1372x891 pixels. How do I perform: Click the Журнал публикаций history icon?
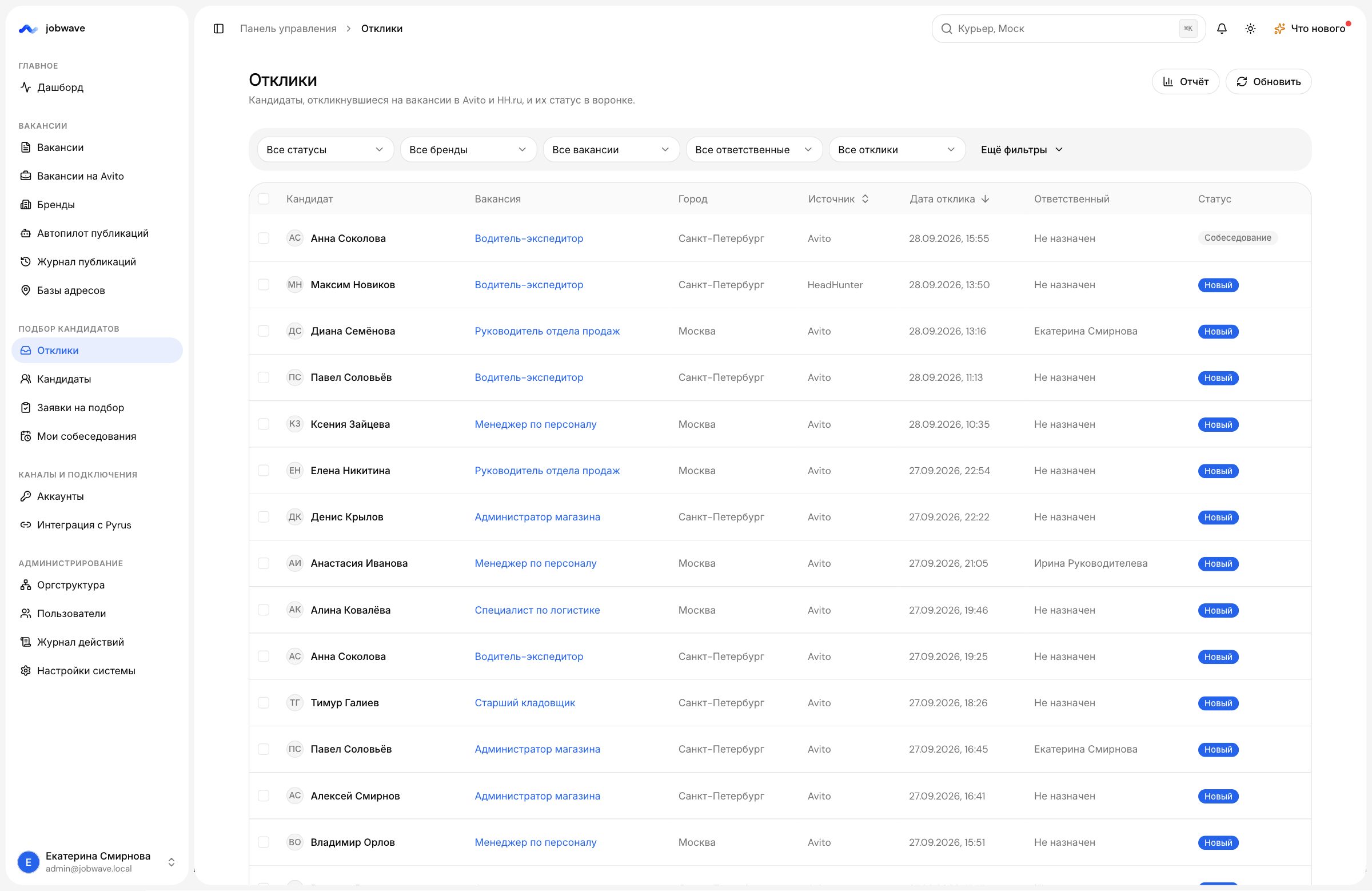pyautogui.click(x=25, y=261)
